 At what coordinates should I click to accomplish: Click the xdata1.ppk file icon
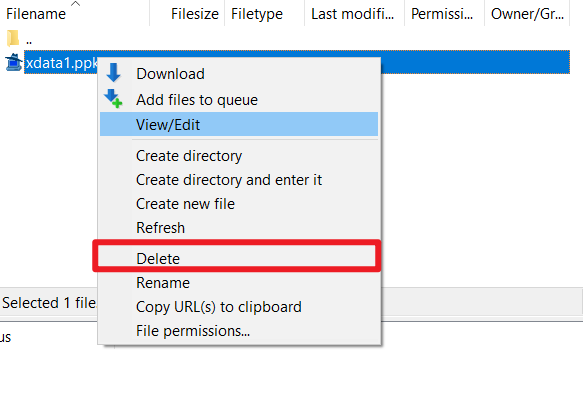pos(14,62)
